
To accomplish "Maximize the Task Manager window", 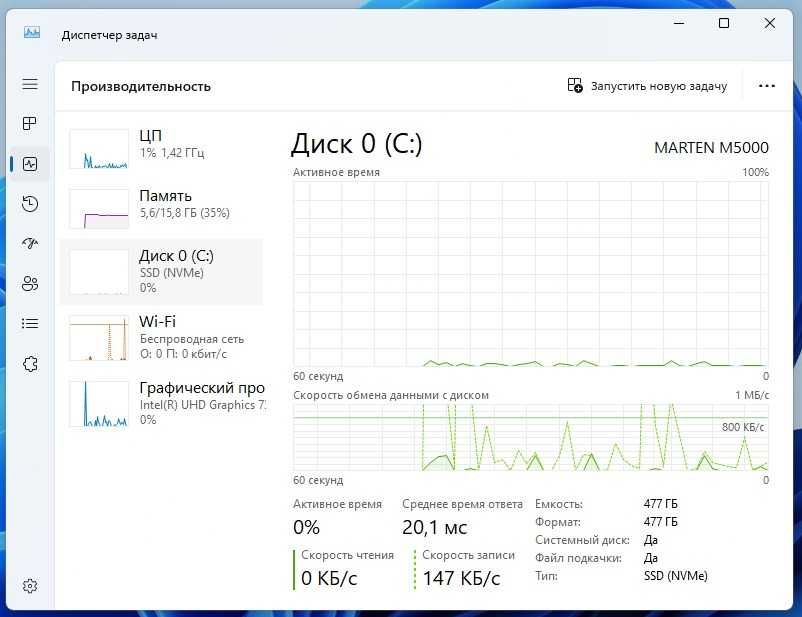I will click(x=724, y=23).
